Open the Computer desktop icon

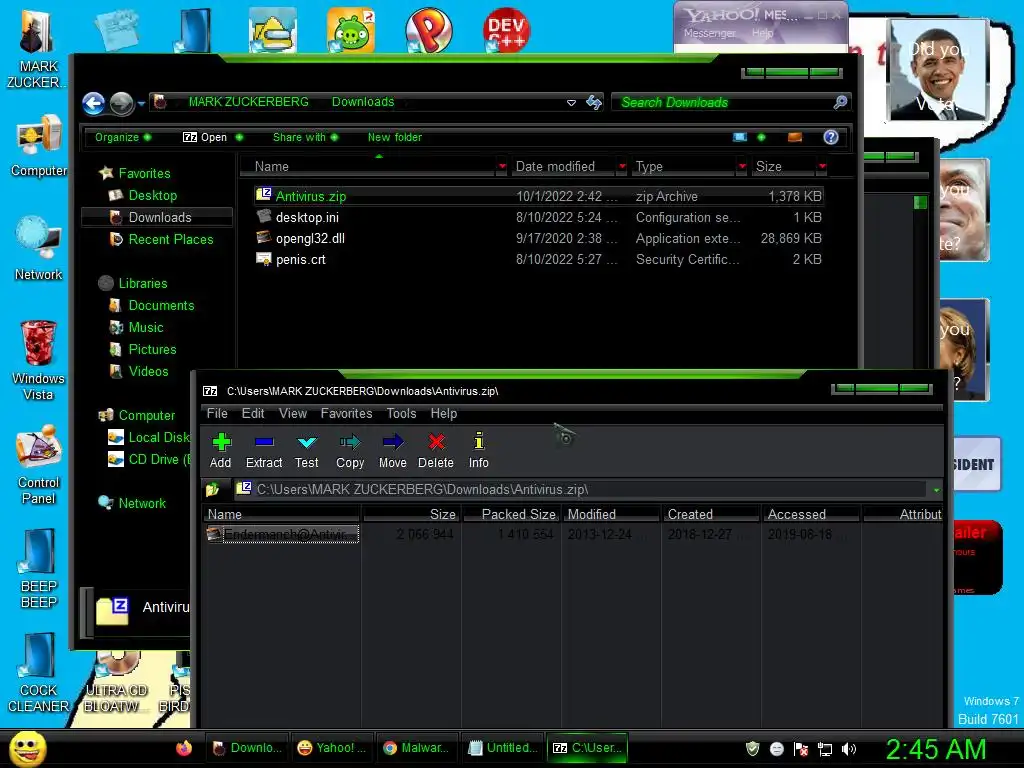tap(39, 146)
